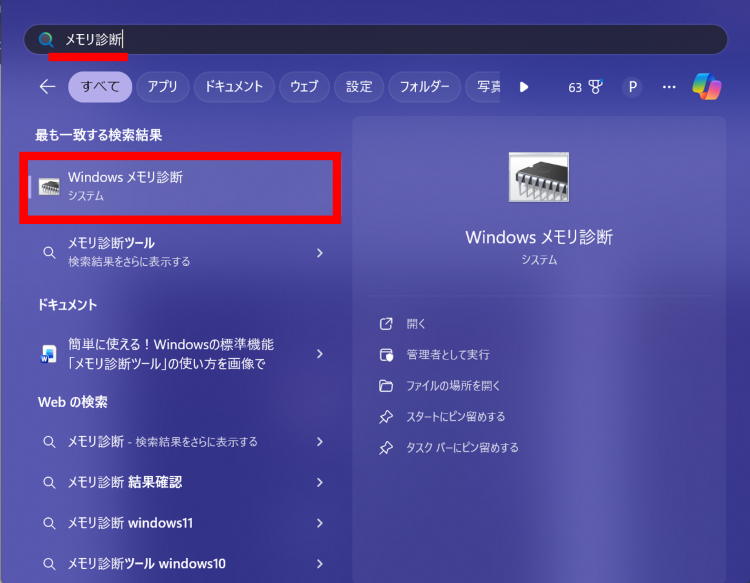
Task: Open the Copilot icon
Action: click(x=707, y=87)
